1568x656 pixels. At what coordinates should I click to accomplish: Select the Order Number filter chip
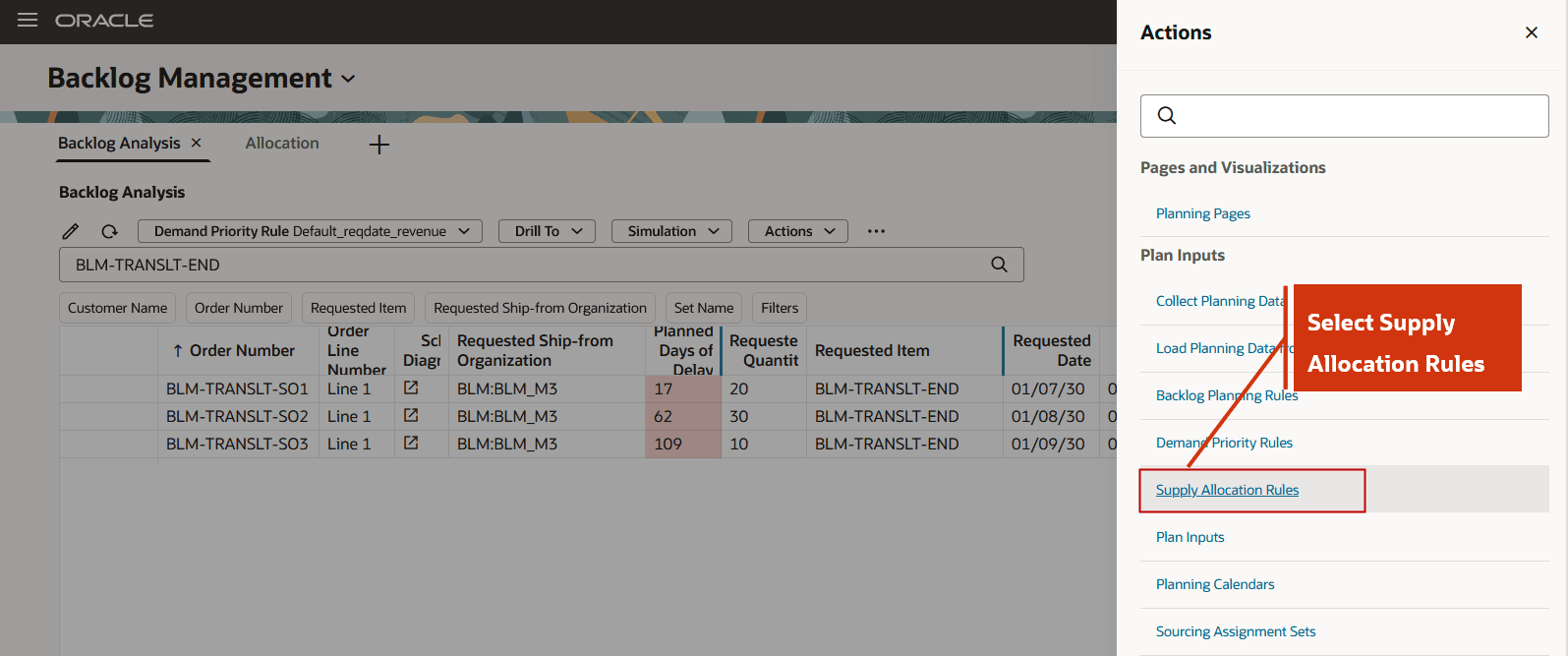pos(239,308)
